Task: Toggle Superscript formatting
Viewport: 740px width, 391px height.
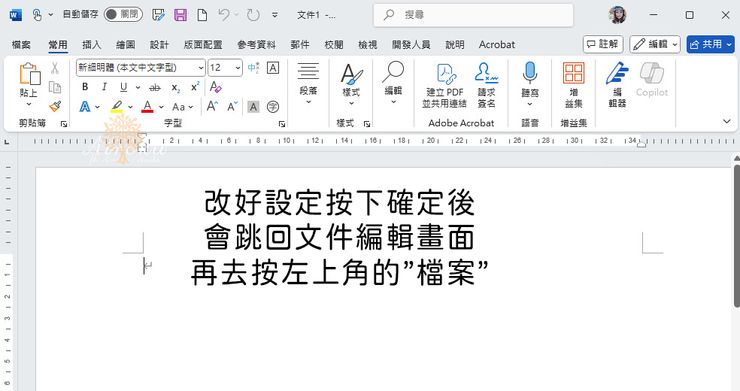Action: (195, 87)
